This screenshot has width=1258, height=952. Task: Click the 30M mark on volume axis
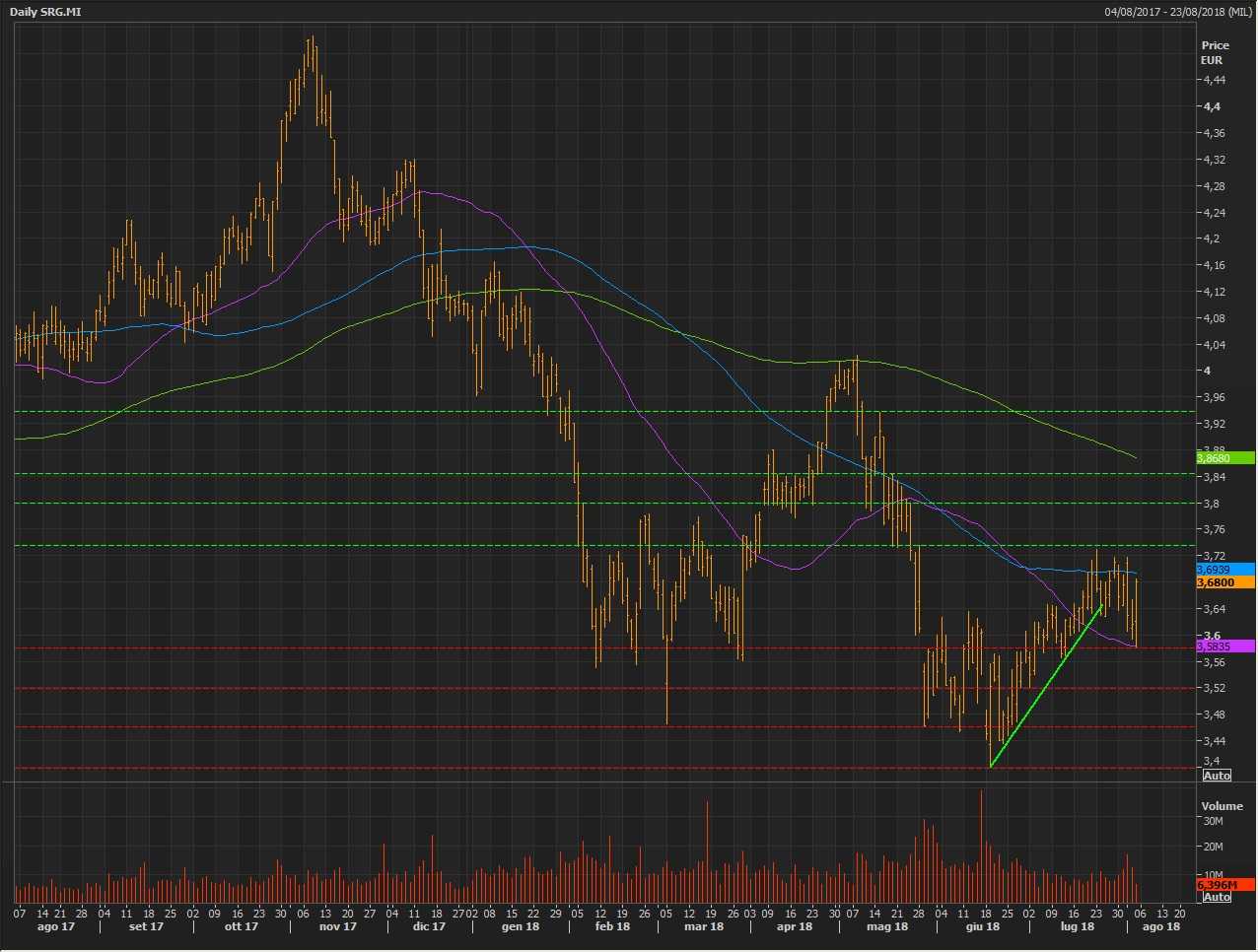[x=1213, y=821]
